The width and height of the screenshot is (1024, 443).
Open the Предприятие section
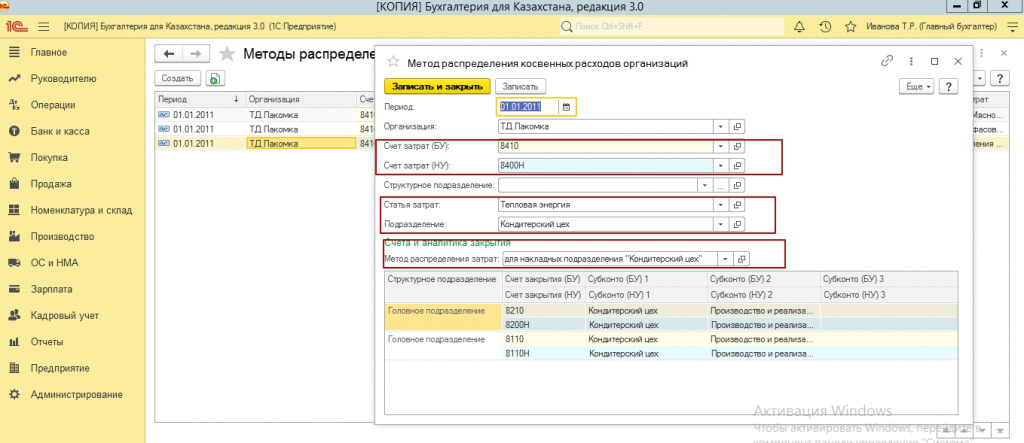pyautogui.click(x=59, y=368)
